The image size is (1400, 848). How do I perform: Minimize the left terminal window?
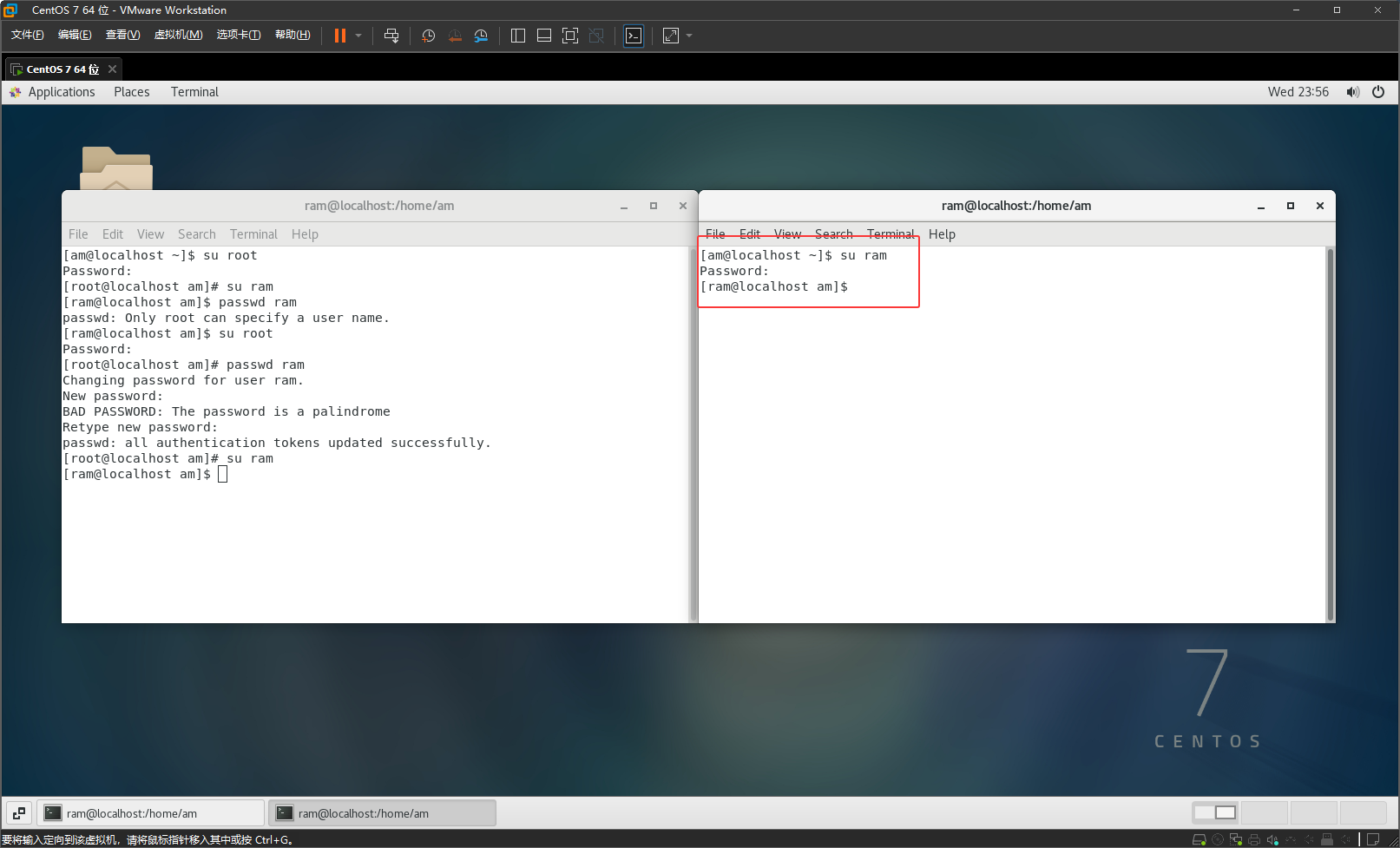624,207
